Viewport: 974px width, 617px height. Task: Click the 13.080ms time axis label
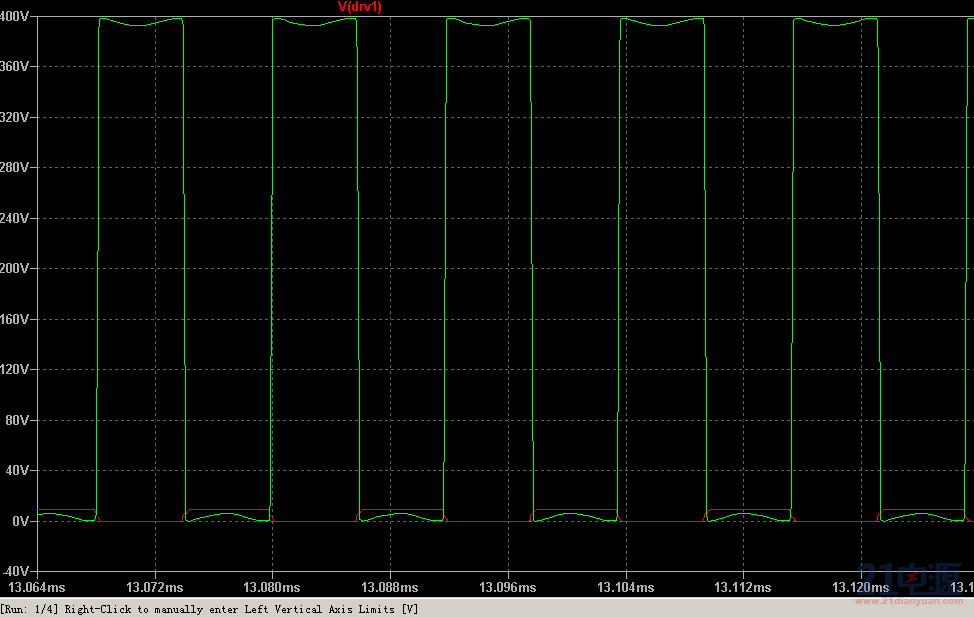(x=271, y=587)
